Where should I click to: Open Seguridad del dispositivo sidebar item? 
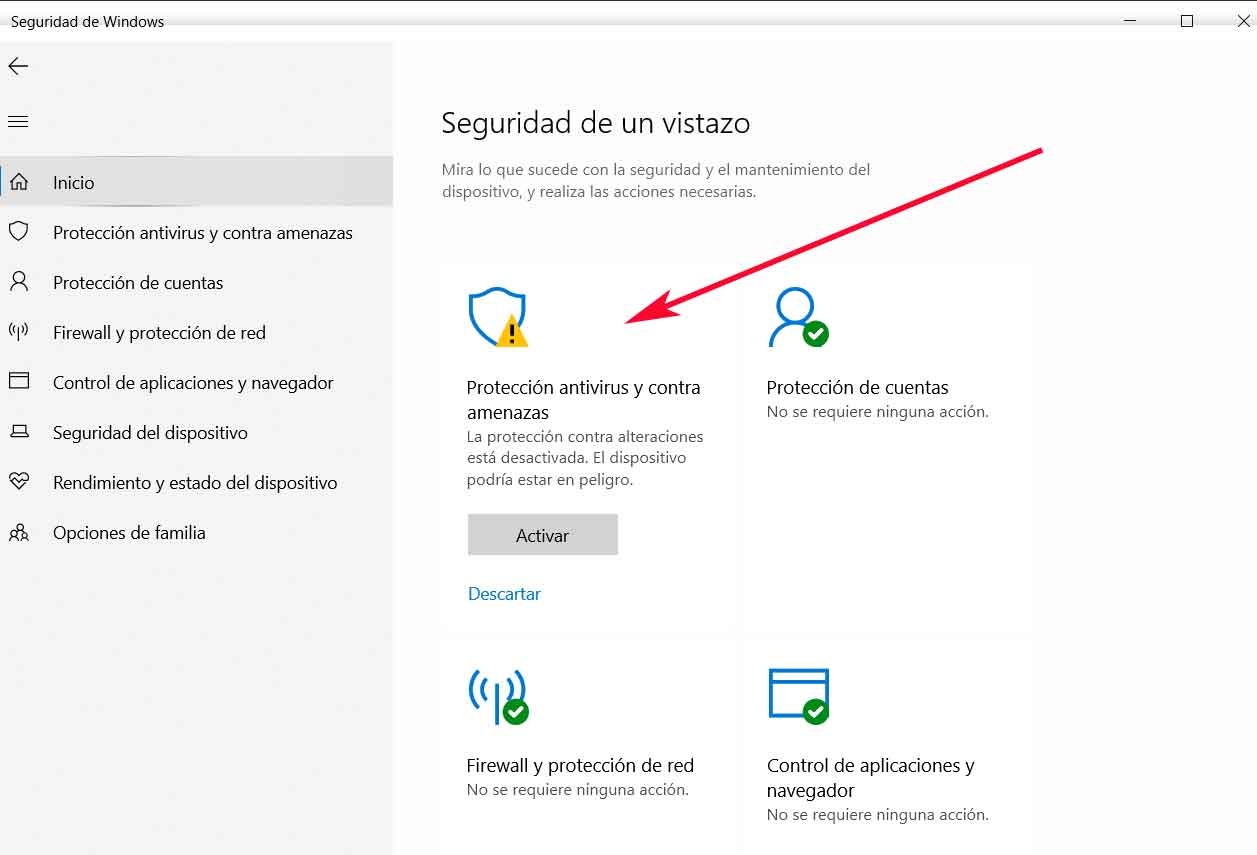[x=196, y=432]
